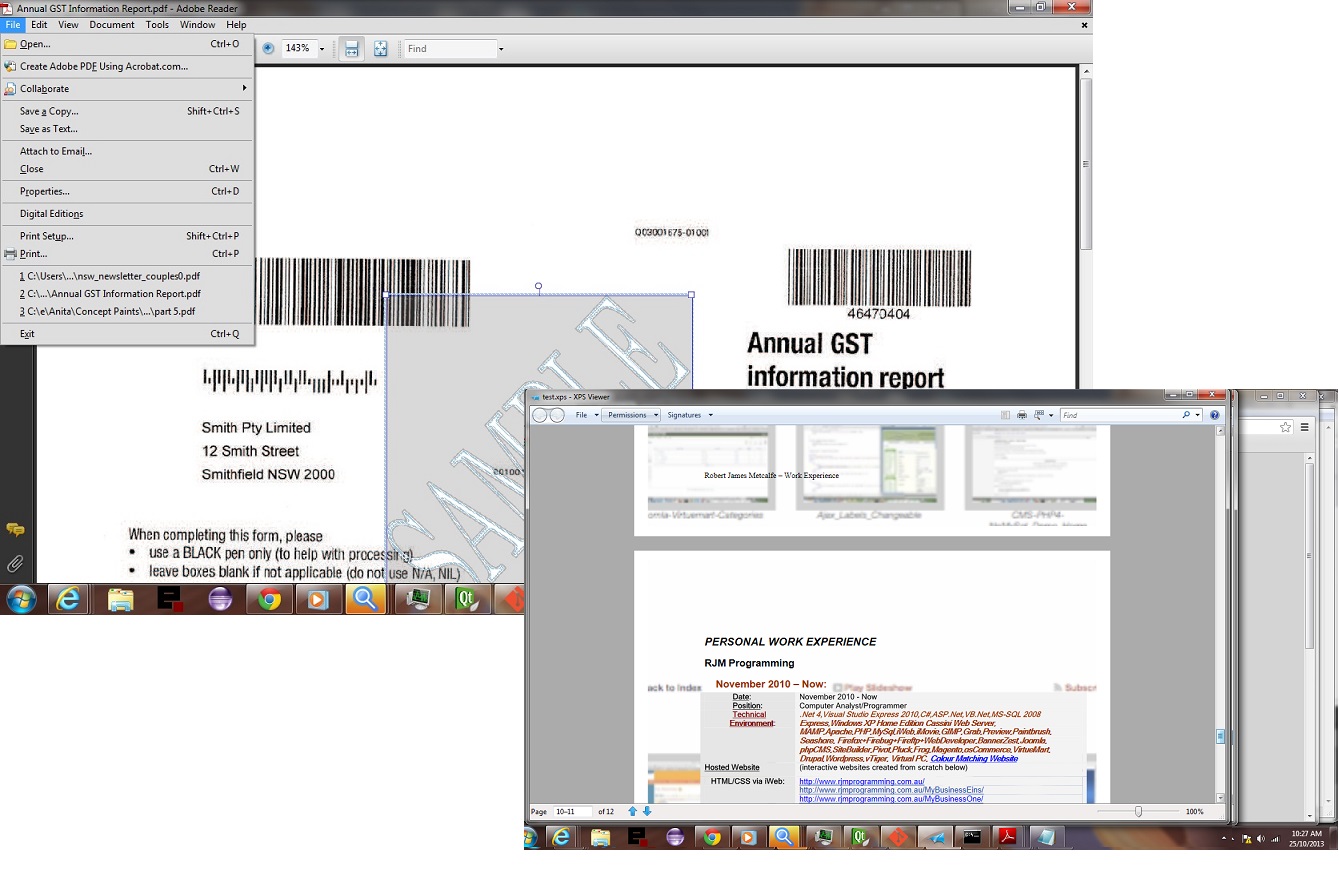Choose Attach to Email... from File menu

127,151
